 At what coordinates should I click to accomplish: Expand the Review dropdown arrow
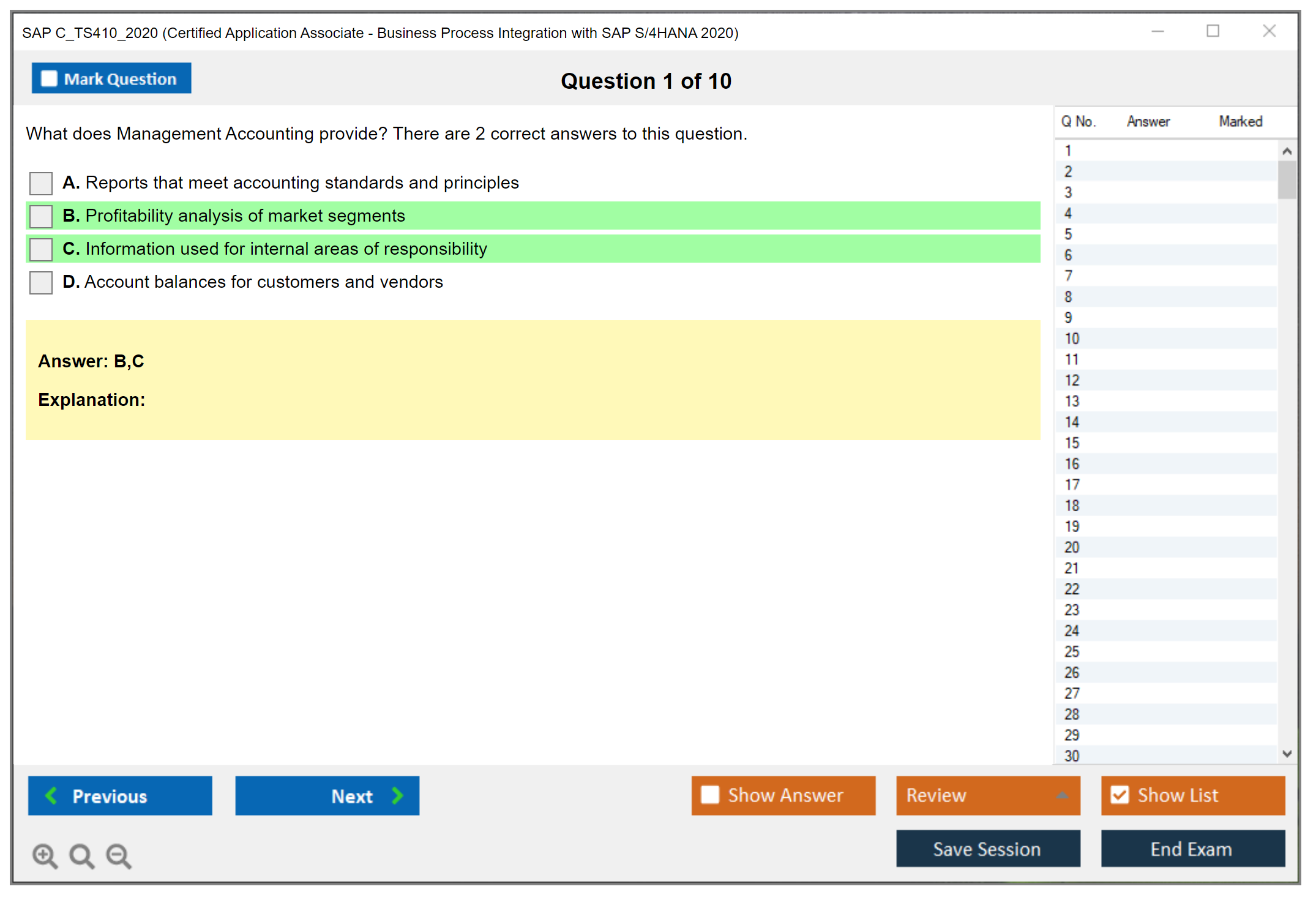pos(1062,795)
